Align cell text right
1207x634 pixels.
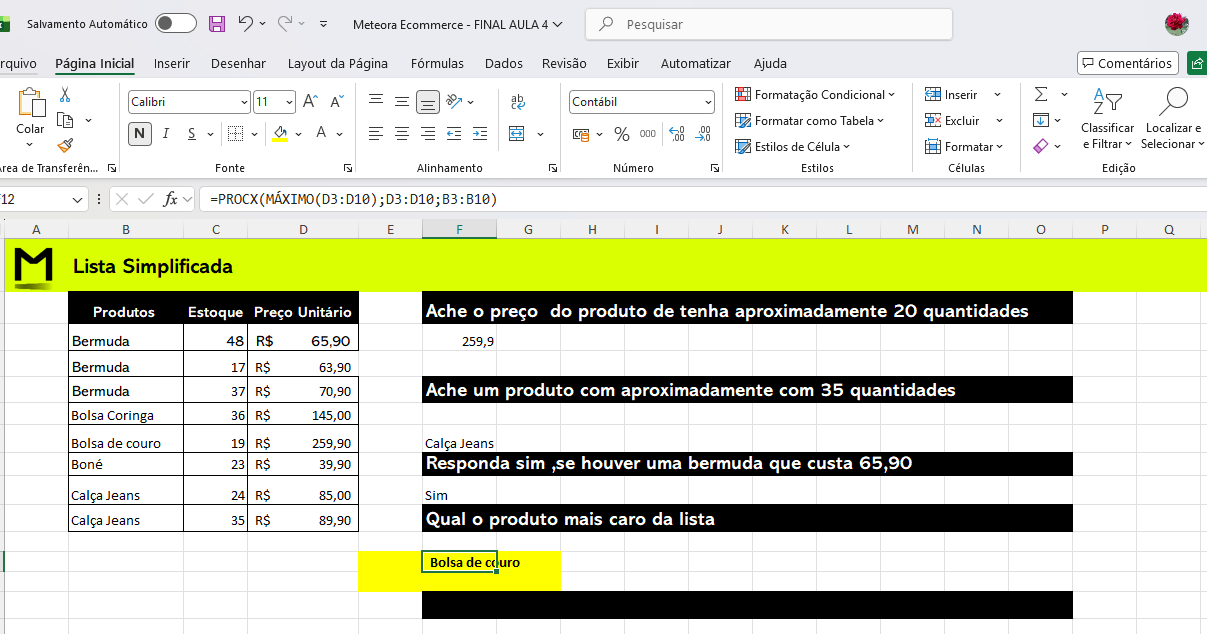click(x=428, y=134)
